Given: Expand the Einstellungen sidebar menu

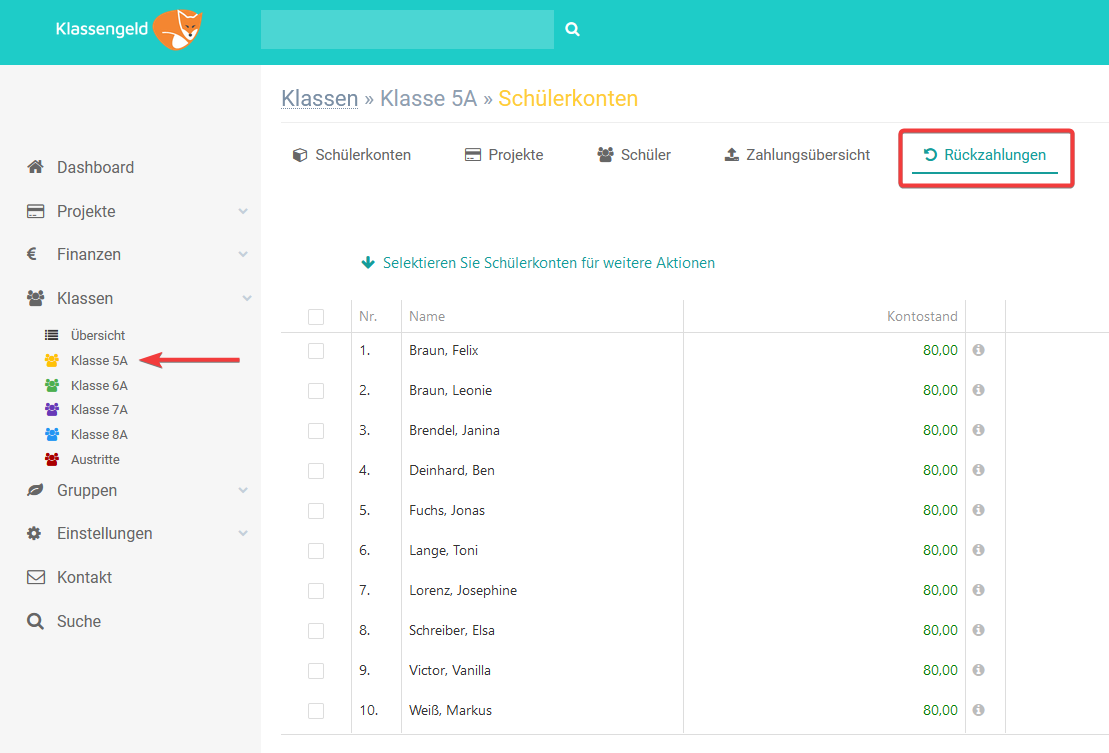Looking at the screenshot, I should 243,534.
